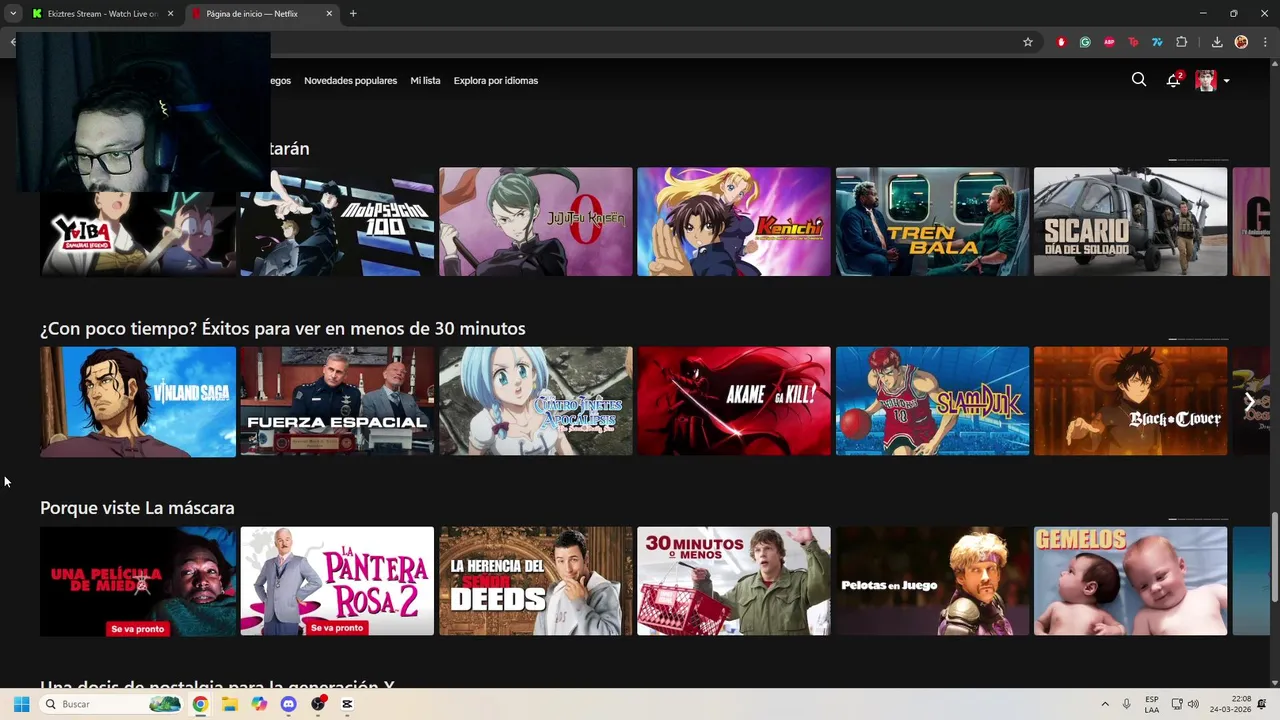
Task: Open the Gemelos movie
Action: pos(1130,581)
